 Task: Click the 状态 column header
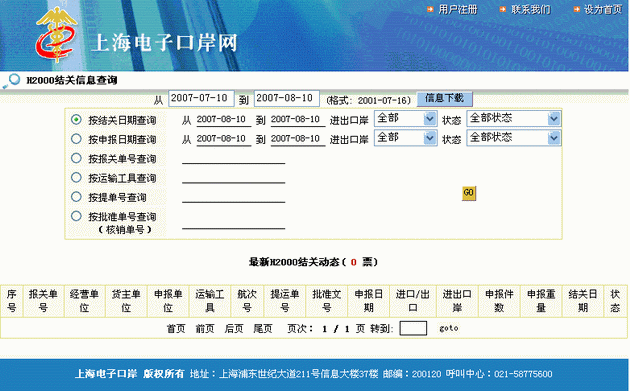pos(615,301)
